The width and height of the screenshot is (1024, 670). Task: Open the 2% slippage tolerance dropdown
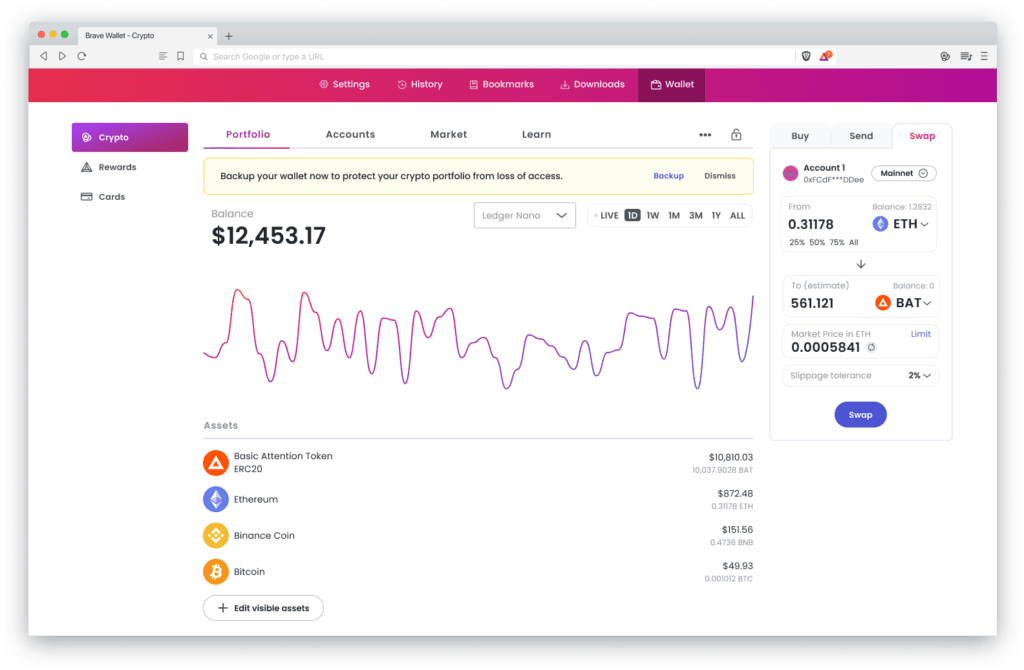coord(920,375)
